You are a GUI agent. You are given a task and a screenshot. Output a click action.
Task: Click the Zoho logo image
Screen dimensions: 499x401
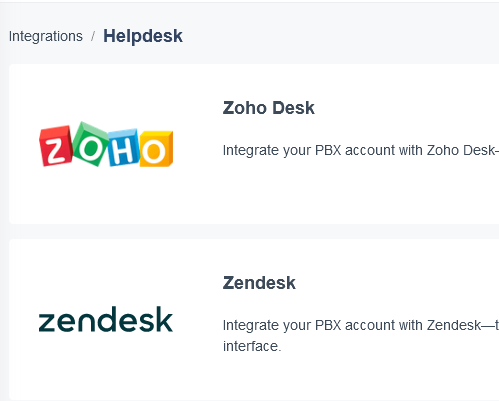(106, 144)
